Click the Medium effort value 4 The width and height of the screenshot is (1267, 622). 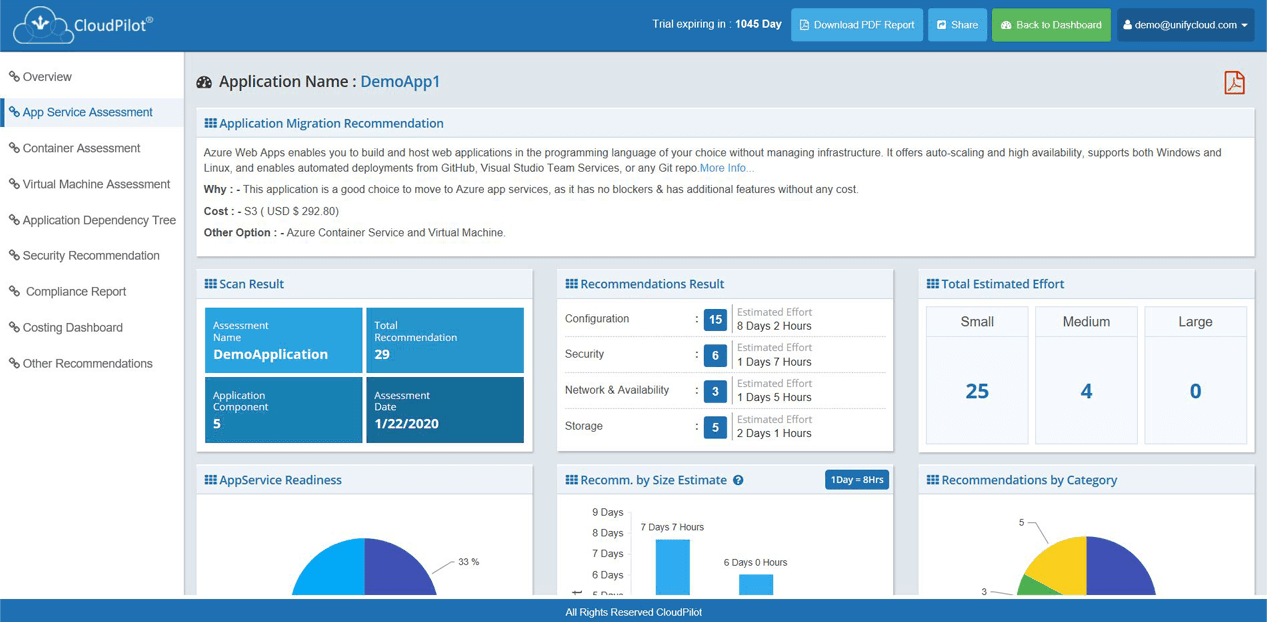click(1086, 391)
